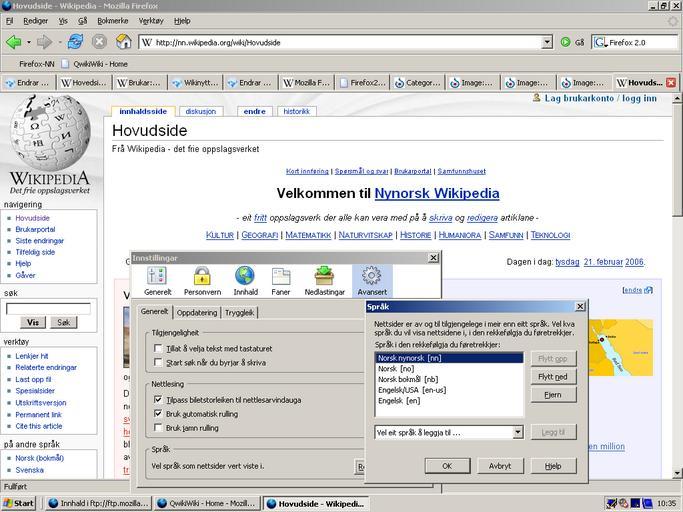Click the URL address bar
Screen dimensions: 683x512
340,42
